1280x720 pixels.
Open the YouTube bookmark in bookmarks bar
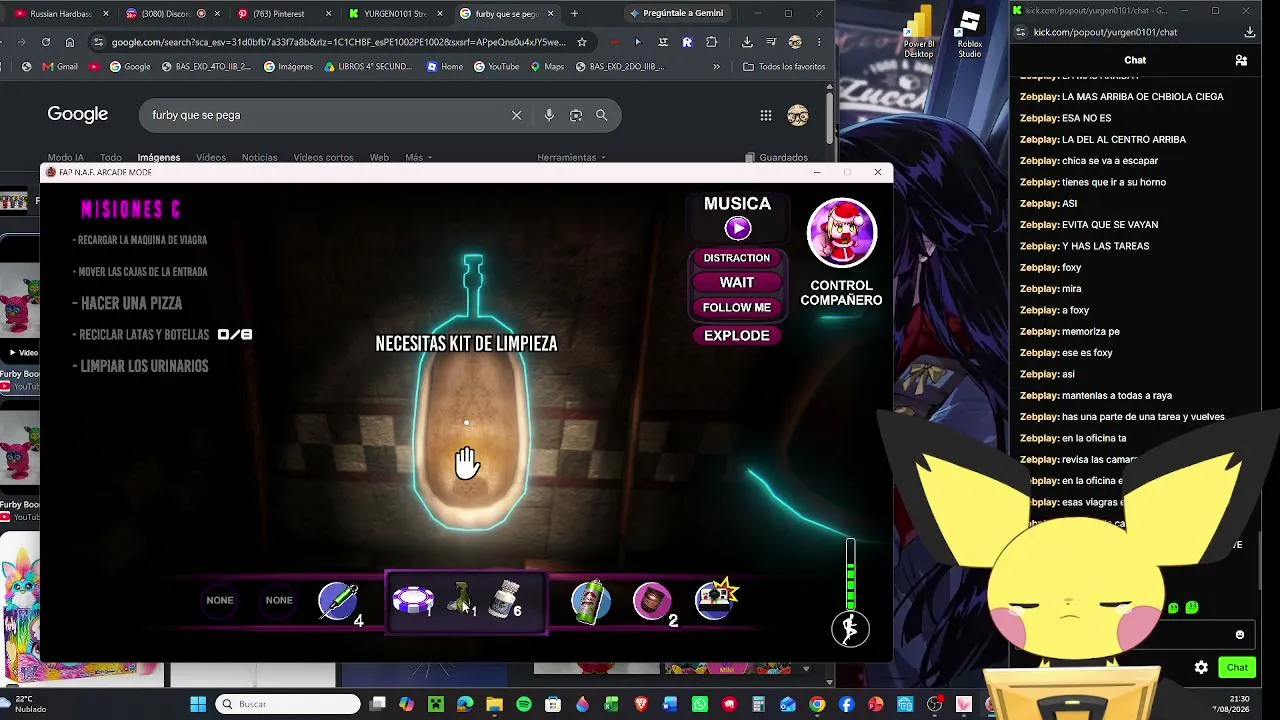coord(496,67)
